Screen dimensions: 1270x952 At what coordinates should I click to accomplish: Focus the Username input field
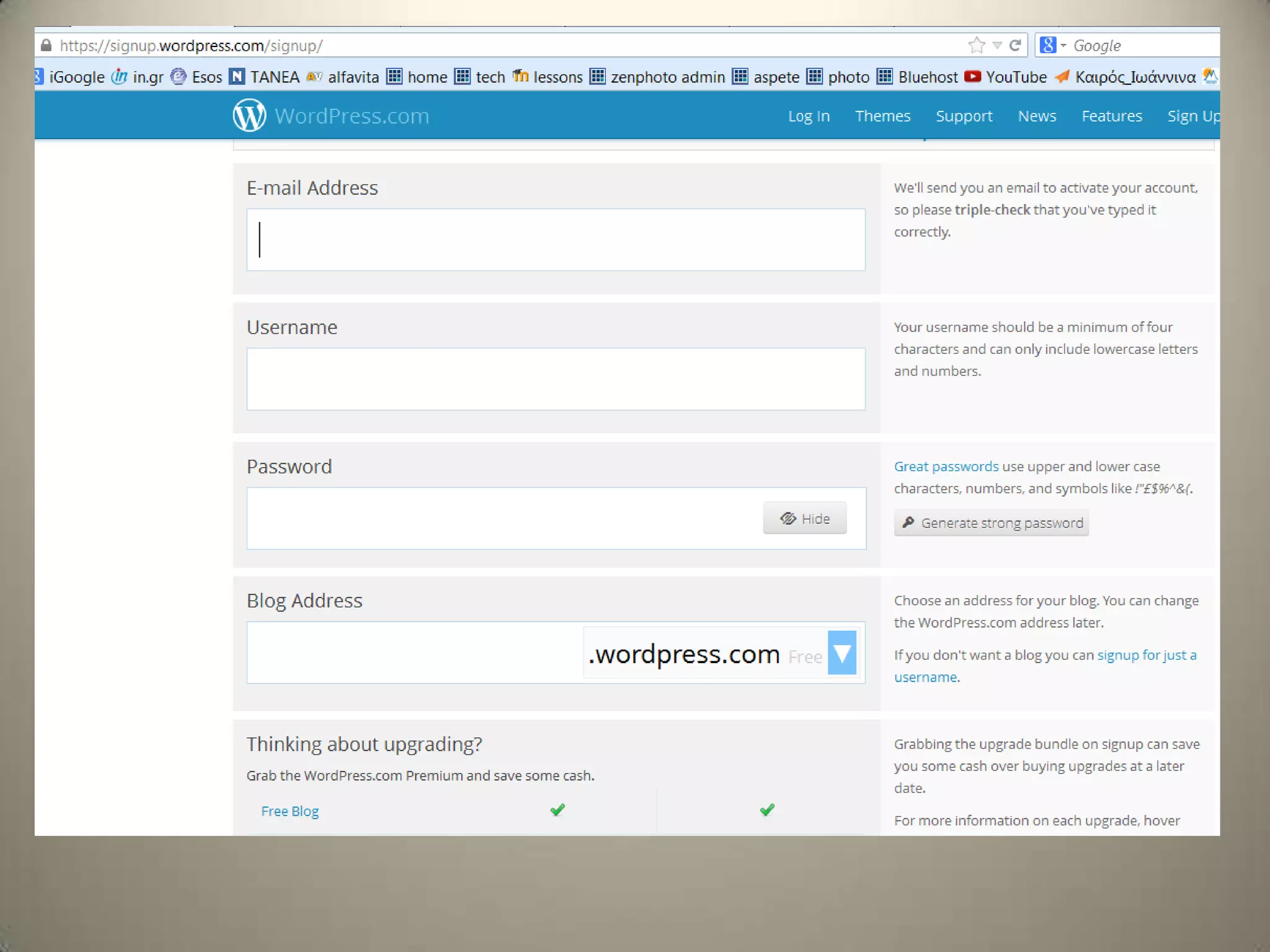556,379
